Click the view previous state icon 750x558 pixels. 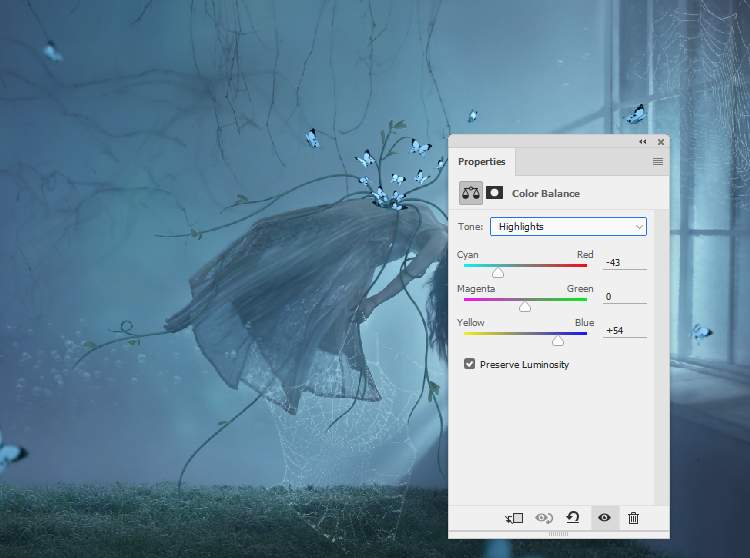click(x=544, y=518)
